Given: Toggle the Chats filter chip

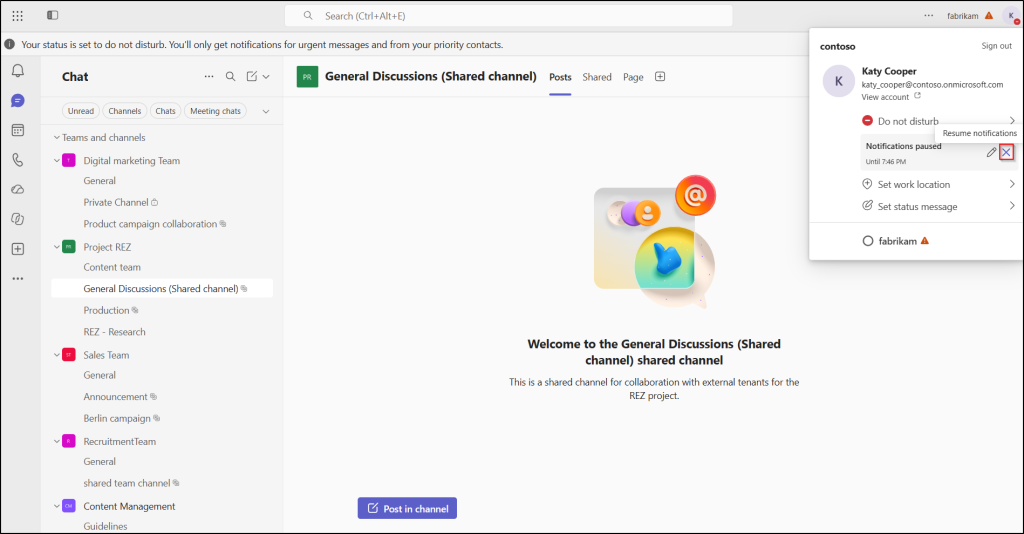Looking at the screenshot, I should 165,111.
